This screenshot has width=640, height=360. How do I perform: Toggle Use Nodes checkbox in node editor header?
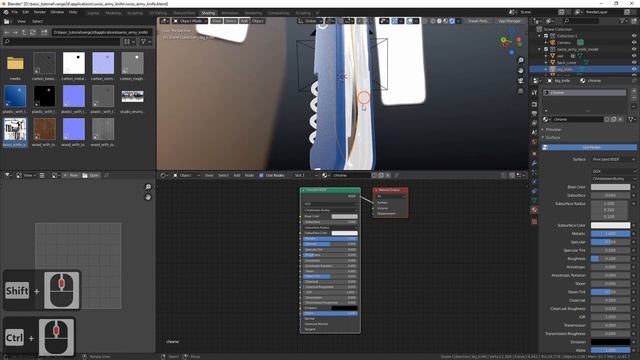click(x=261, y=175)
